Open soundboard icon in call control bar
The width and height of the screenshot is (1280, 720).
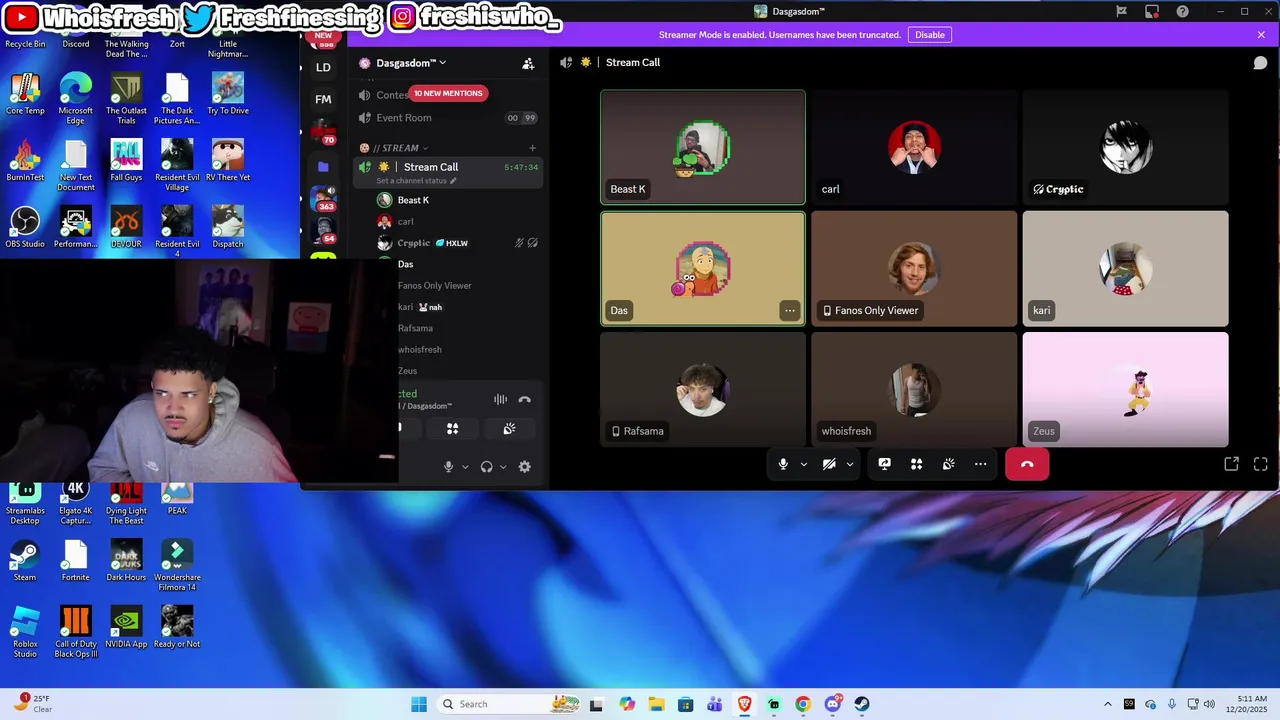tap(948, 464)
